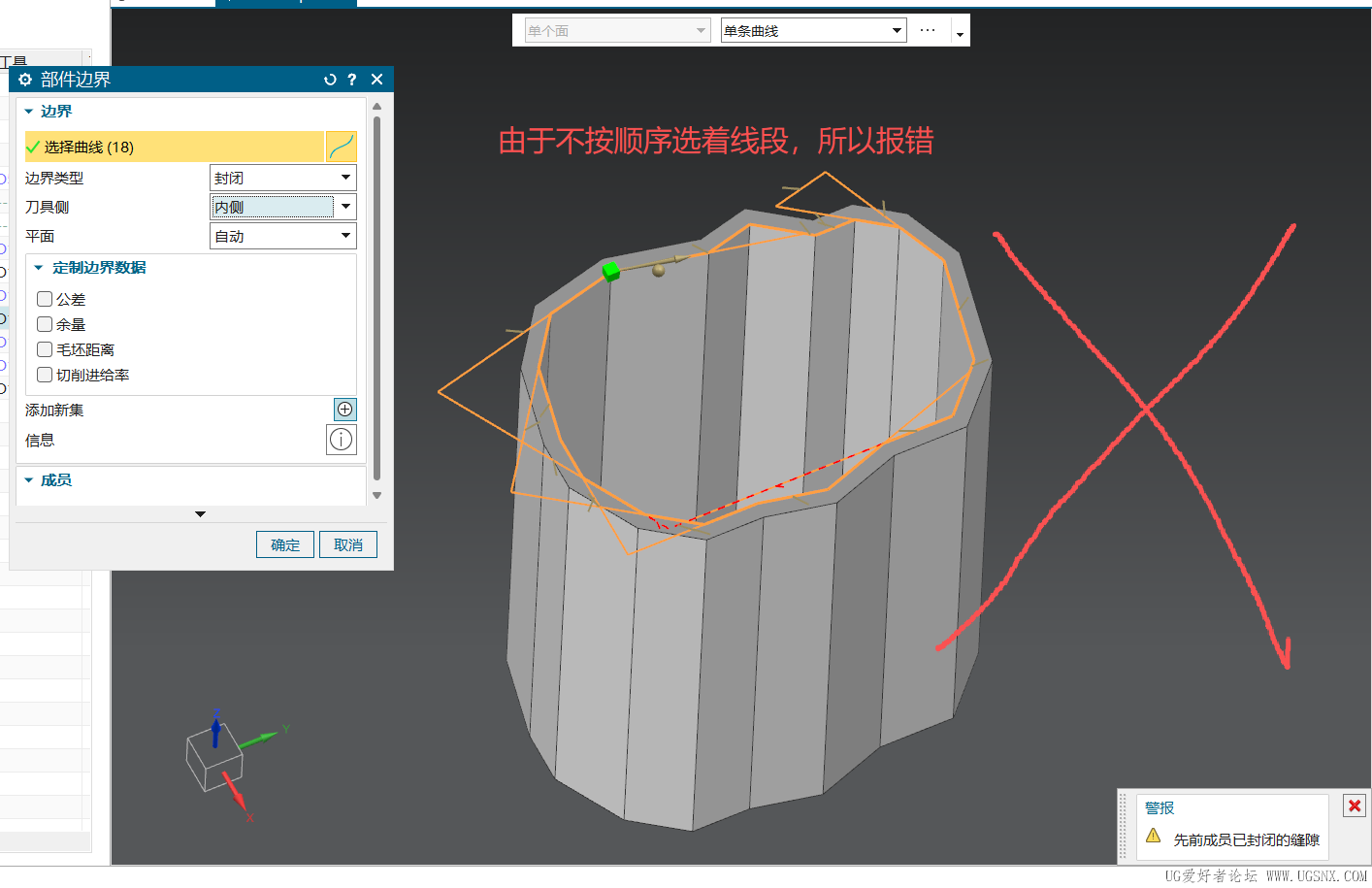Open the 信息 info icon
Viewport: 1372px width, 888px height.
point(342,440)
